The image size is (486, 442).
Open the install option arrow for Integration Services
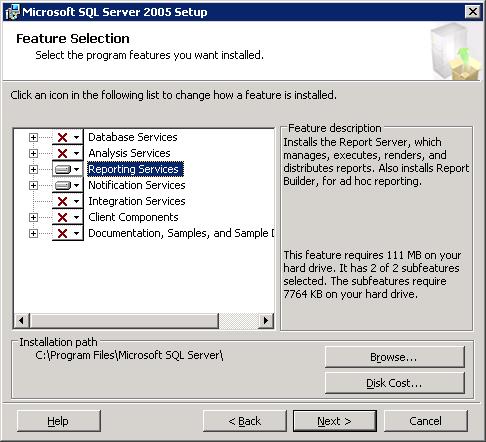tap(76, 201)
